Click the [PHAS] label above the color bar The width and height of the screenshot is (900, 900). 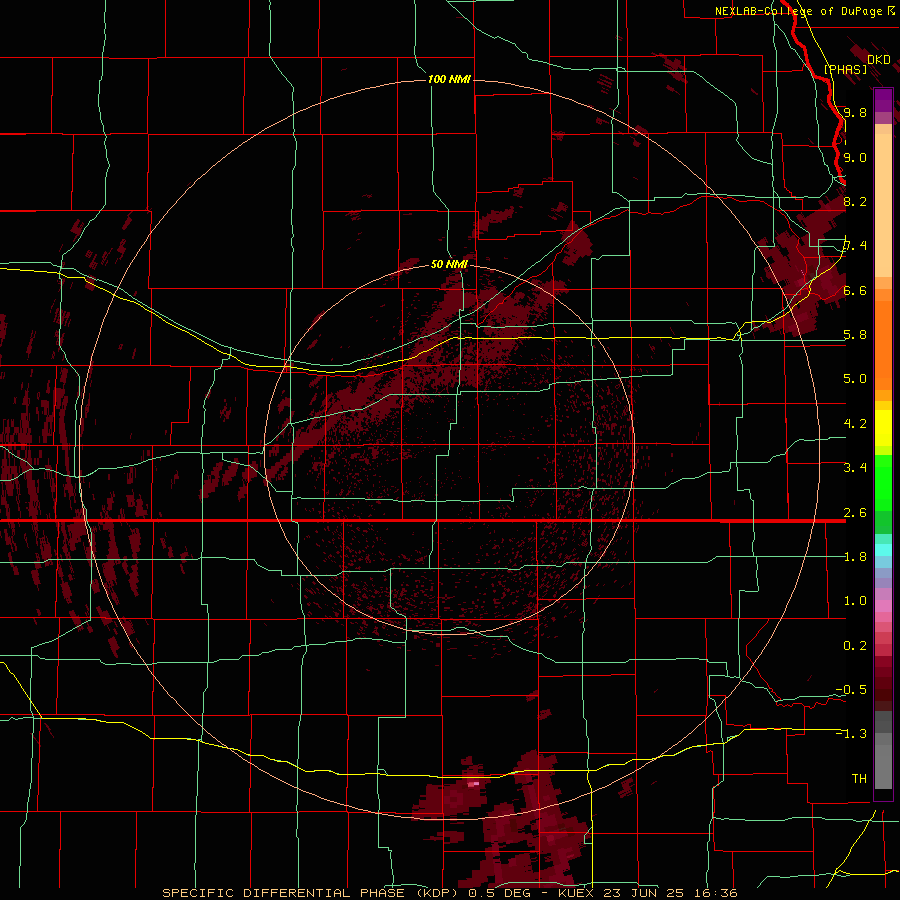(845, 69)
